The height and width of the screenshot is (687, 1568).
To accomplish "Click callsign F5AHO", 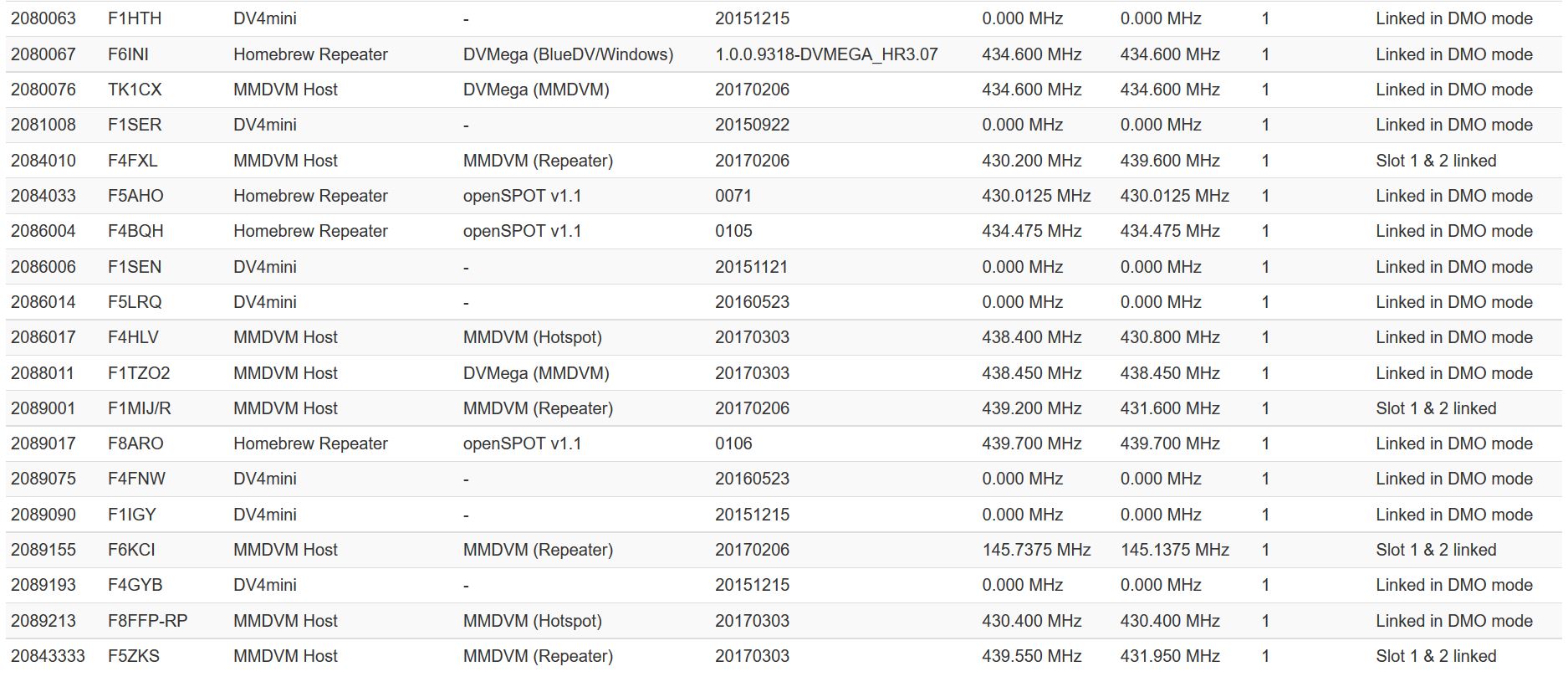I will [135, 196].
